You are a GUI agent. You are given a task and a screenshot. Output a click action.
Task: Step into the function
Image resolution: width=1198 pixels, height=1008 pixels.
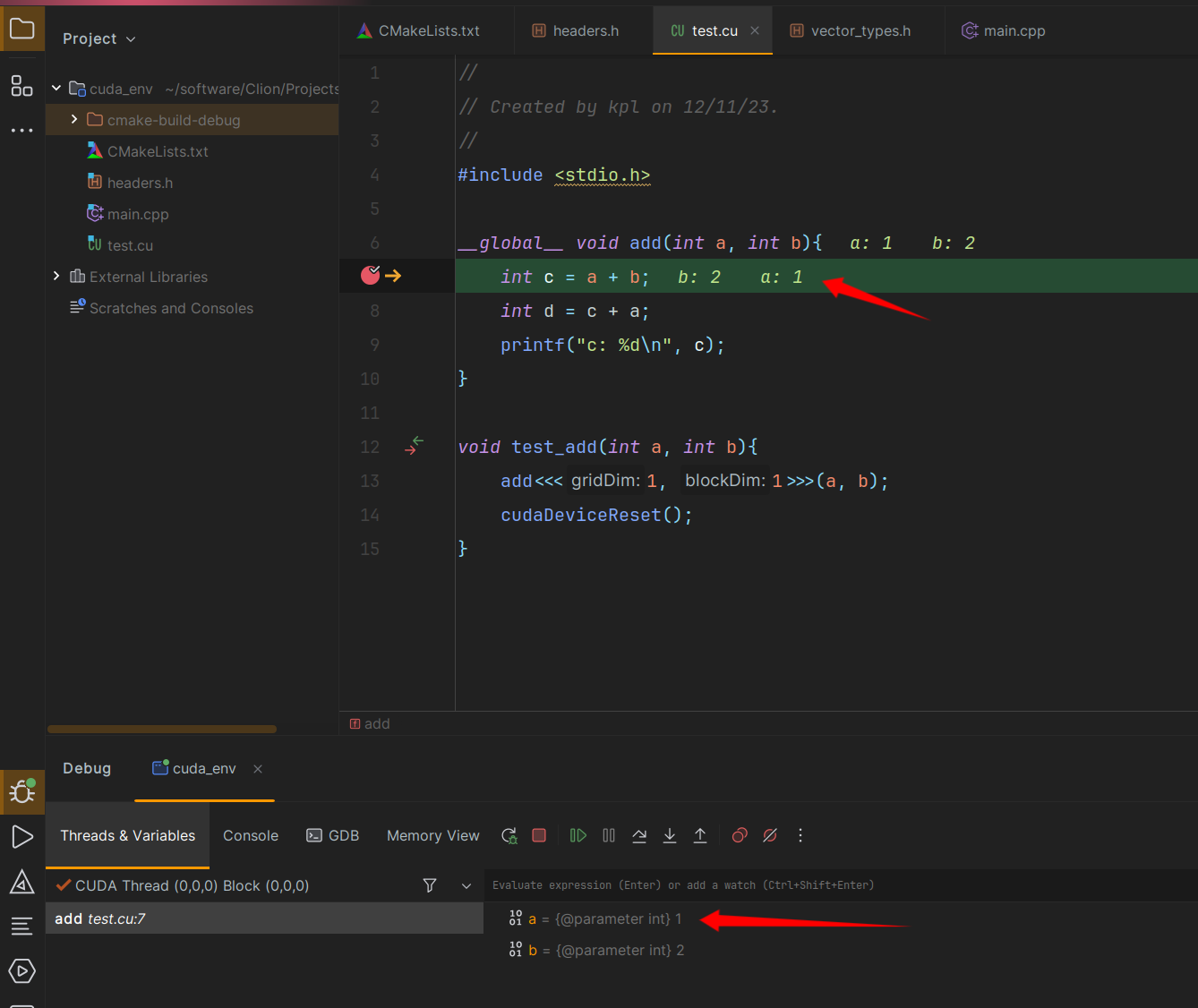[x=670, y=835]
